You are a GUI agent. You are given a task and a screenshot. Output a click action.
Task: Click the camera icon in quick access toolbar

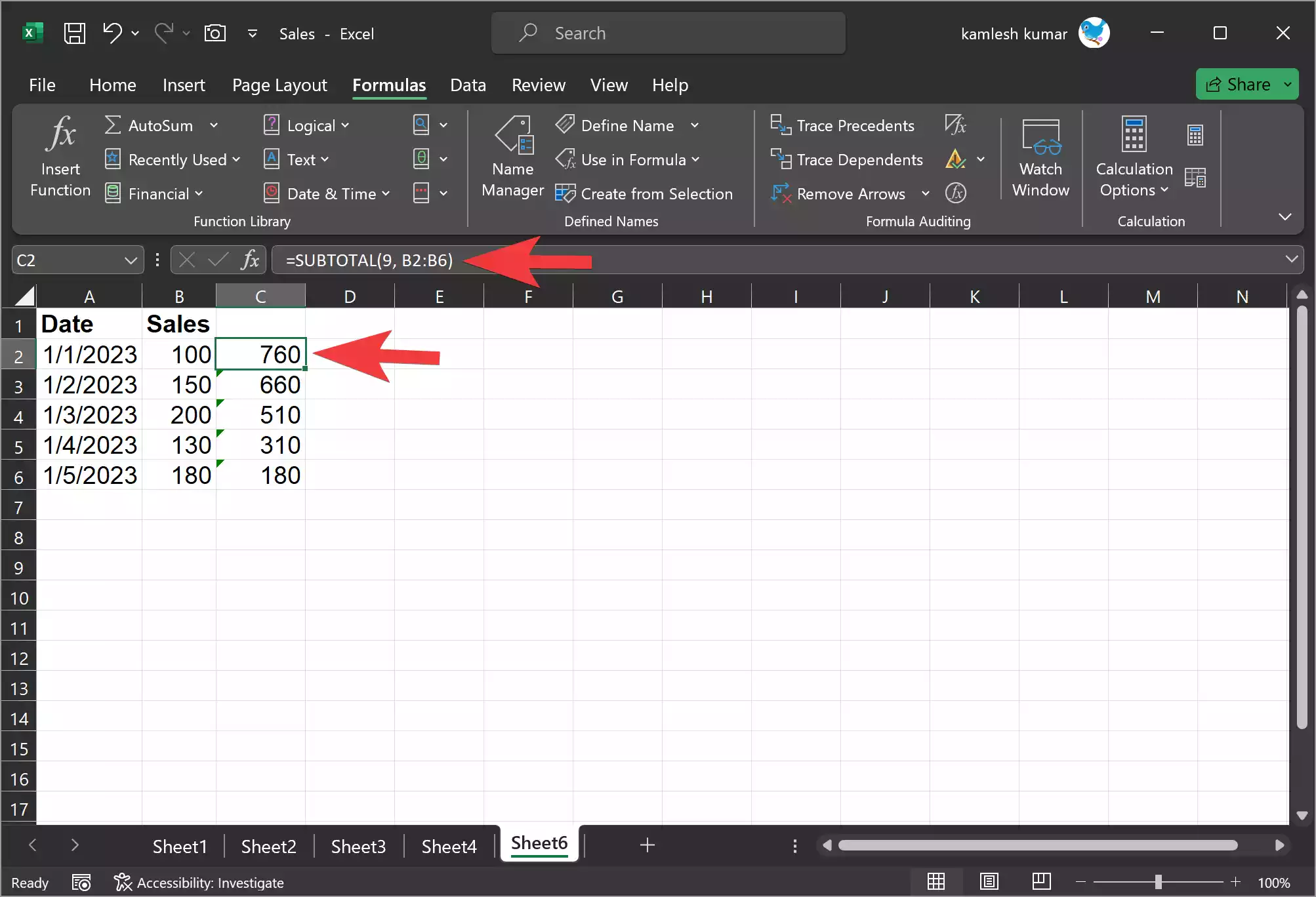click(x=215, y=33)
